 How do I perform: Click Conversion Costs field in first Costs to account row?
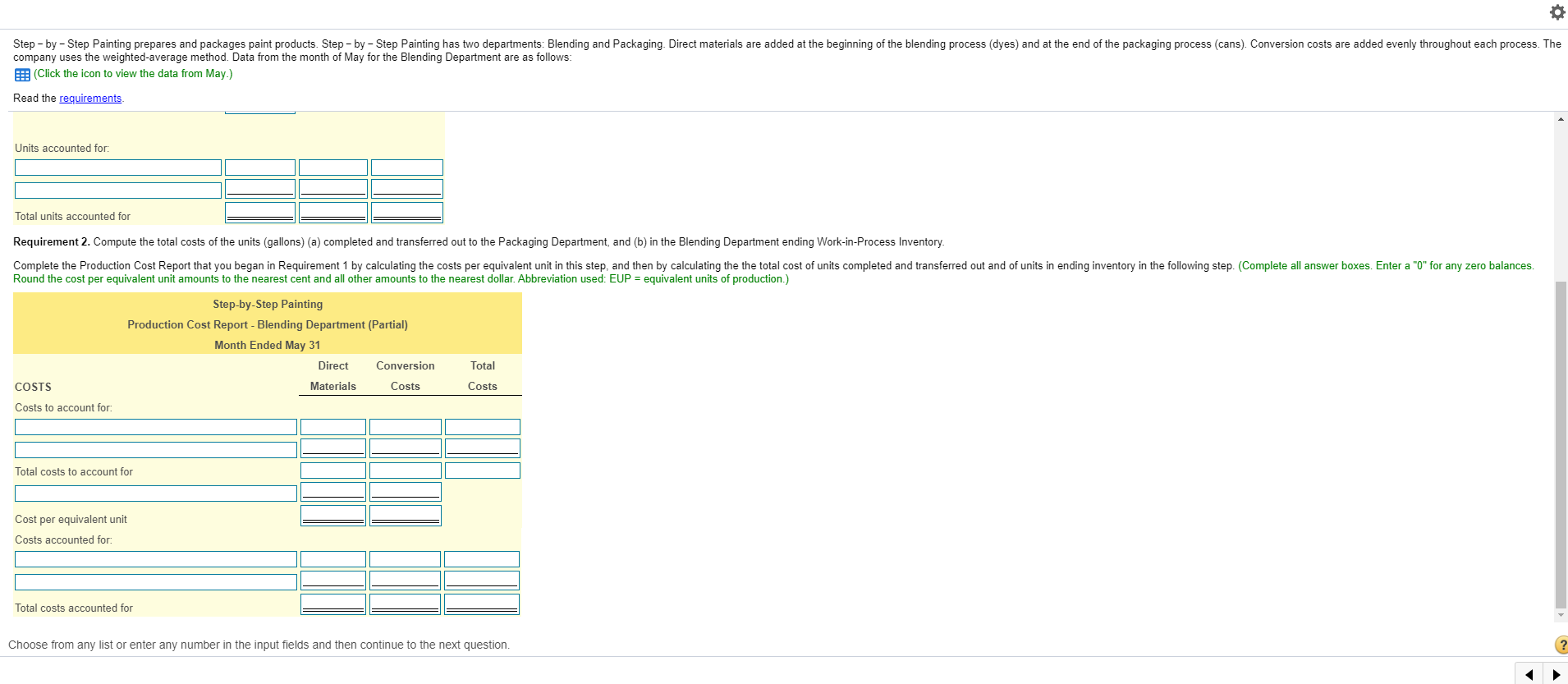point(406,427)
